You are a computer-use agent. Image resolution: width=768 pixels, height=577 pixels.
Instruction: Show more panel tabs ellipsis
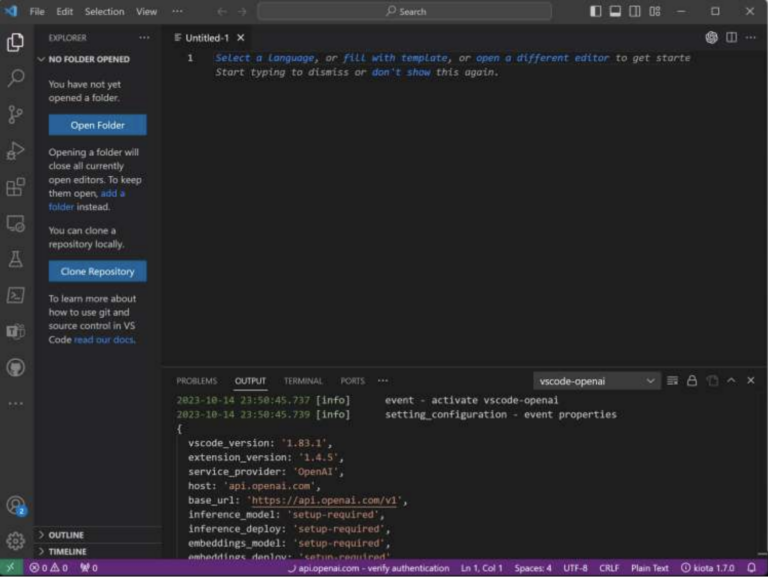[383, 381]
